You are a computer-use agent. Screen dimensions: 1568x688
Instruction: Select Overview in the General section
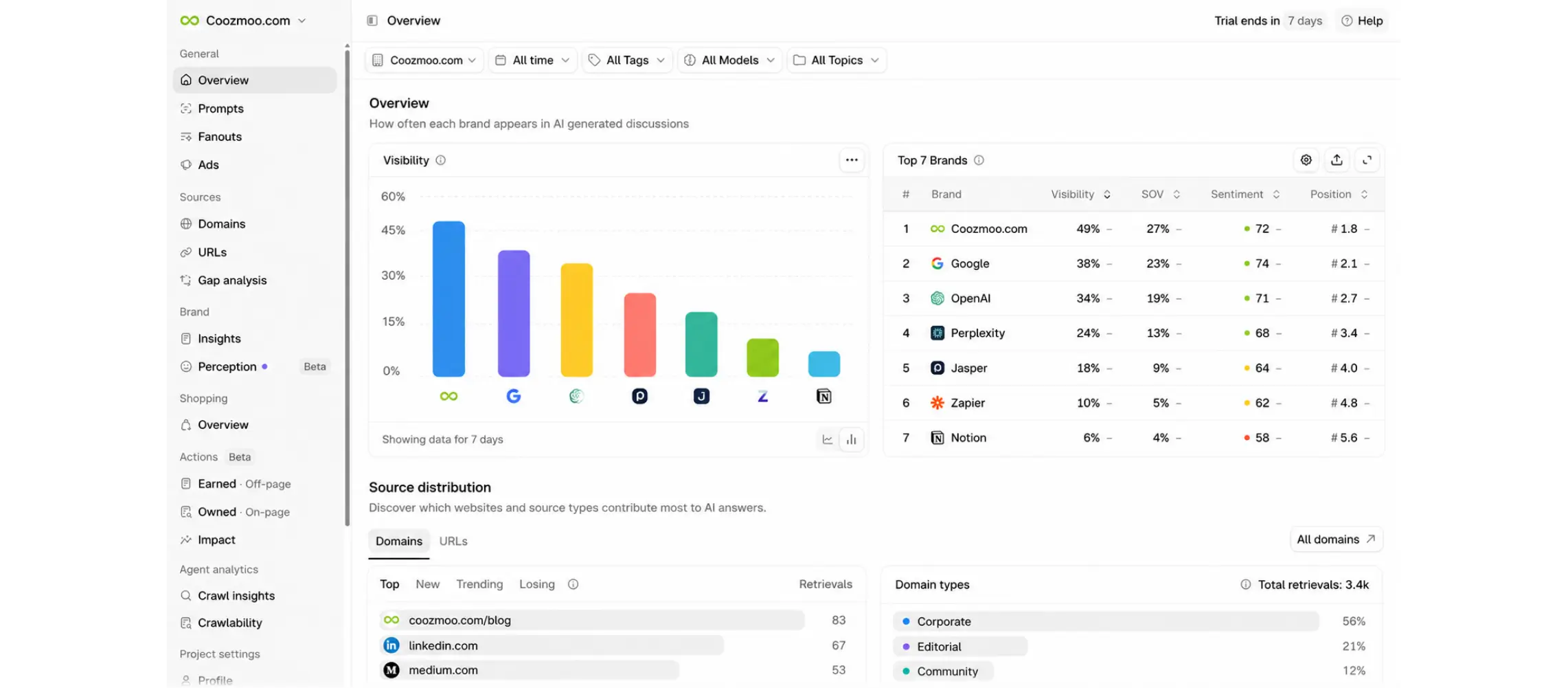255,80
